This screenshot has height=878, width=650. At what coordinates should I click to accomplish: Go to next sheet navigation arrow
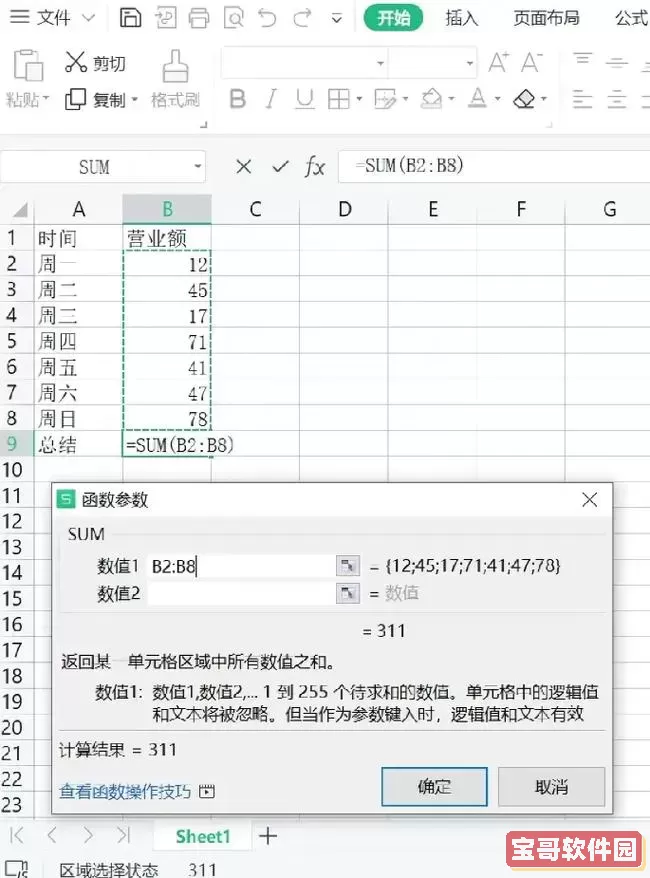(x=88, y=836)
